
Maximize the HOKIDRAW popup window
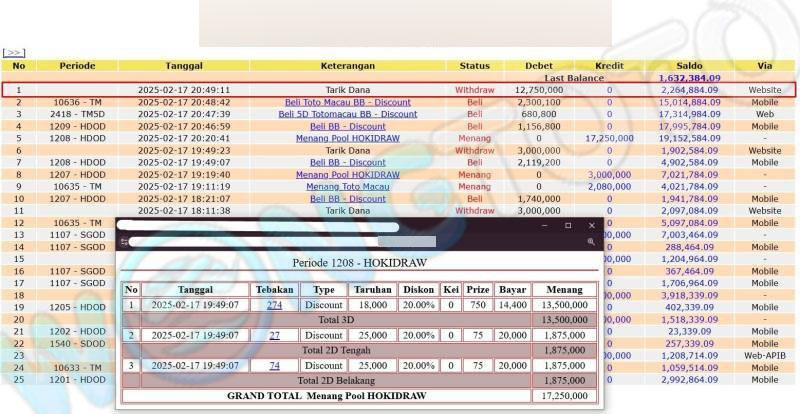tap(568, 226)
